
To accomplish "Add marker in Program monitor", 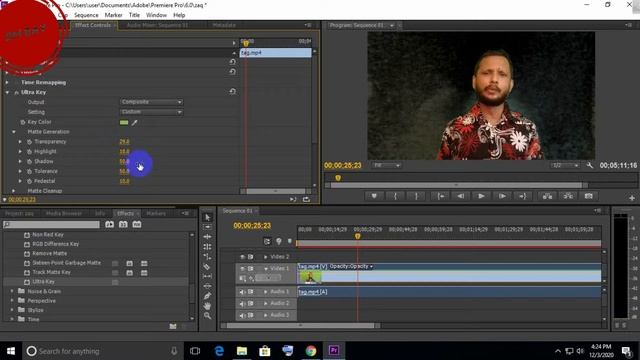I will (374, 196).
